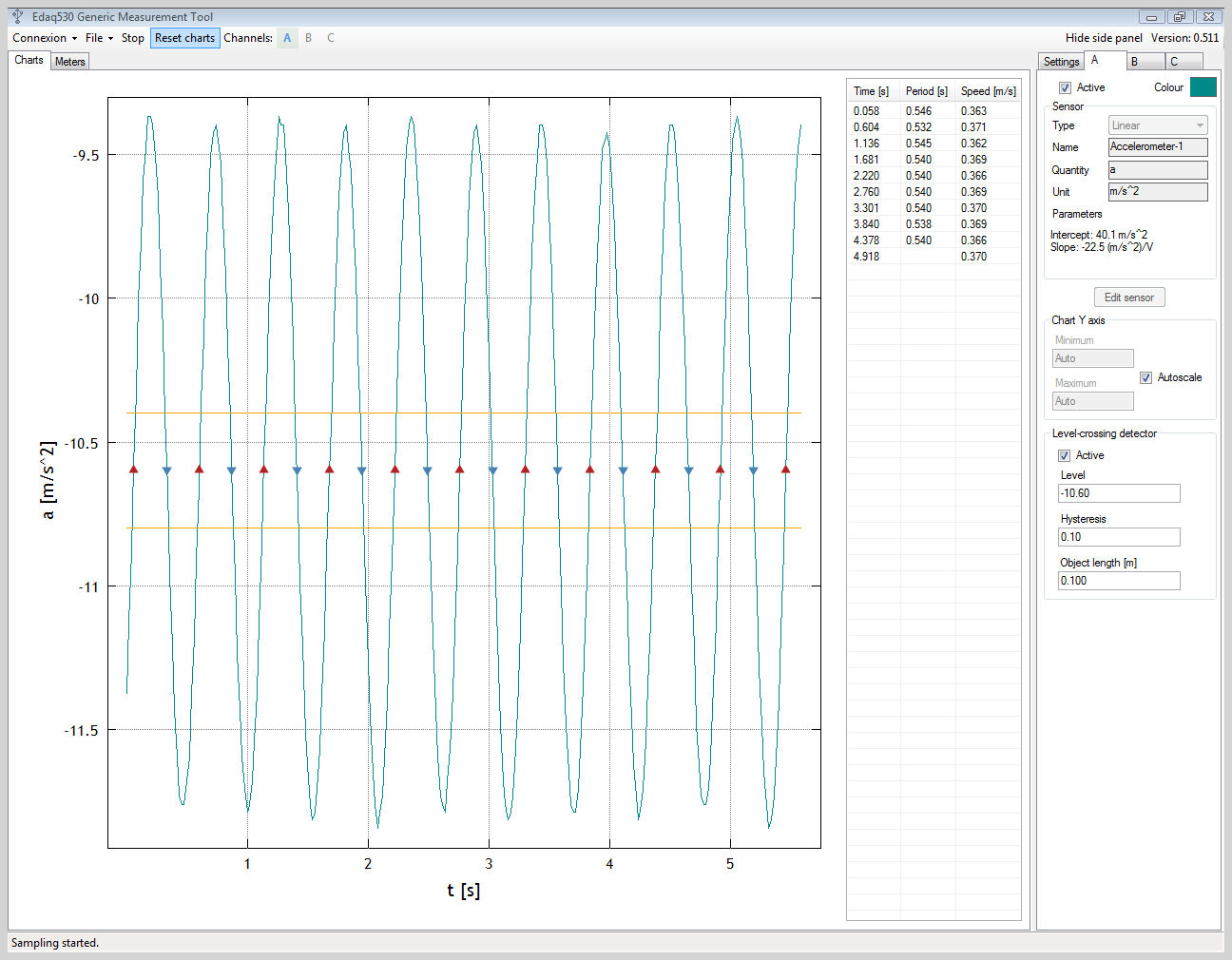
Task: Click the sensor Name field
Action: tap(1158, 147)
